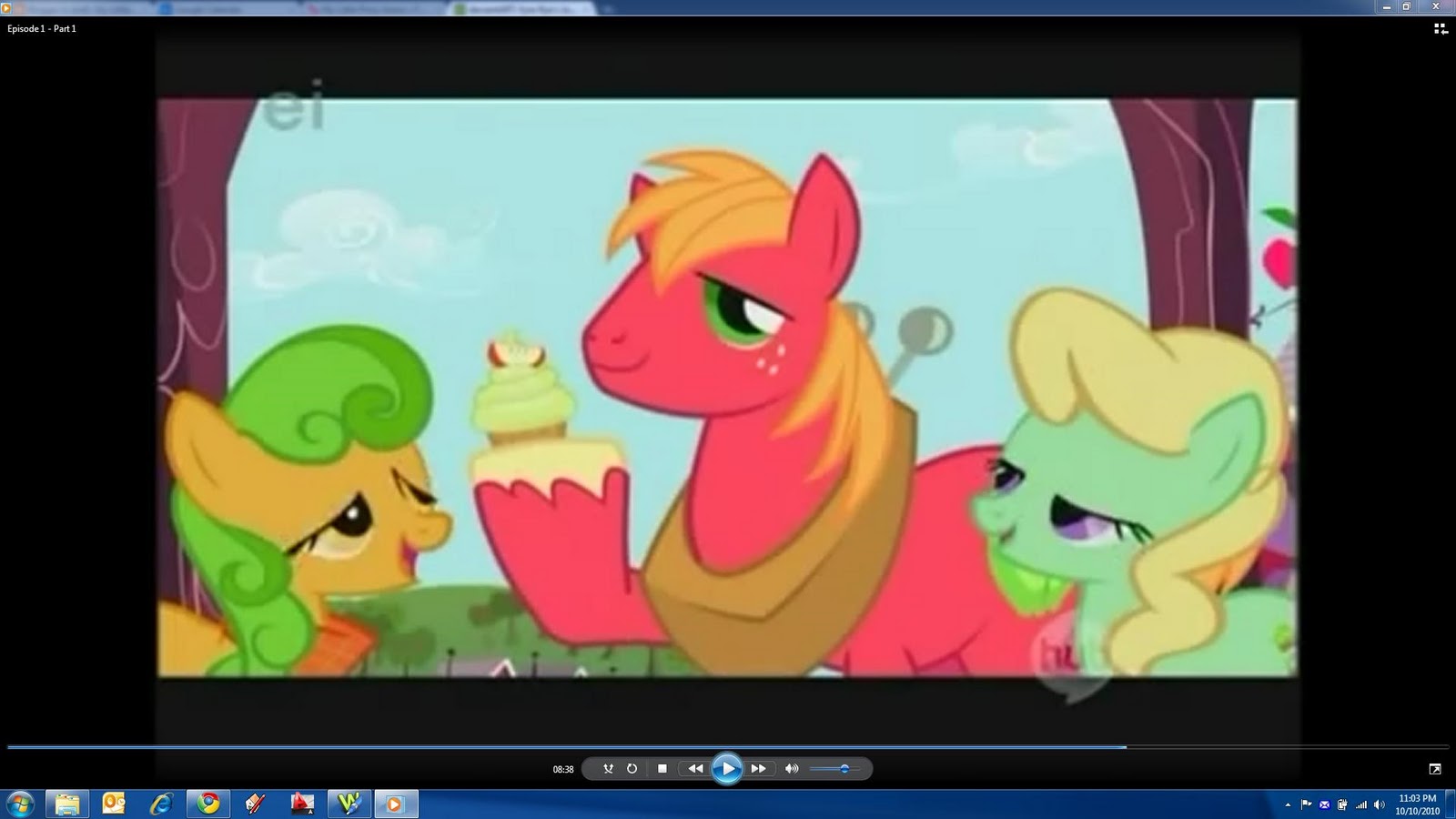The height and width of the screenshot is (819, 1456).
Task: Open Google Chrome from the taskbar
Action: (208, 804)
